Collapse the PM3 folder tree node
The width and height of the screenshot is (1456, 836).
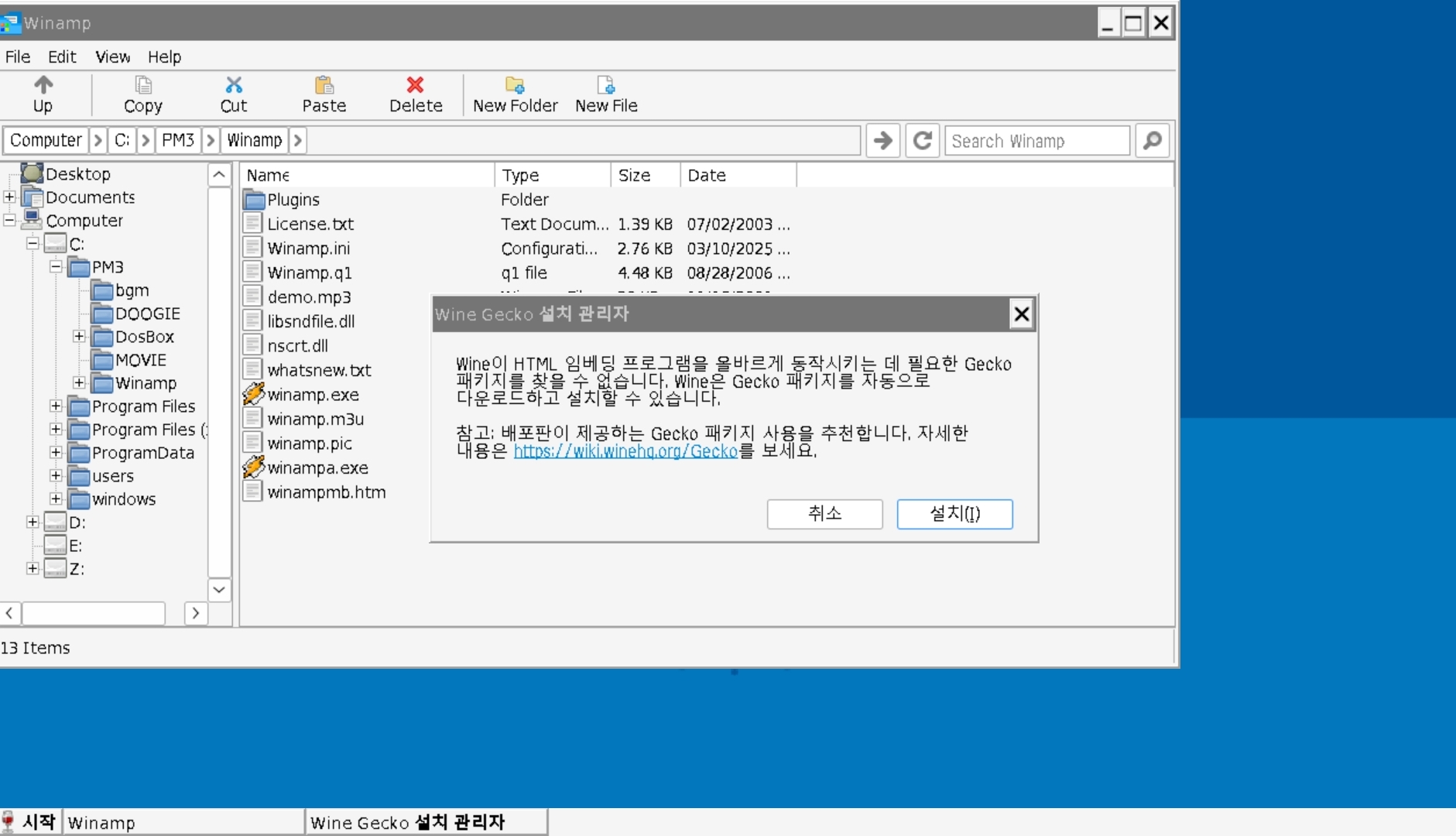[56, 266]
